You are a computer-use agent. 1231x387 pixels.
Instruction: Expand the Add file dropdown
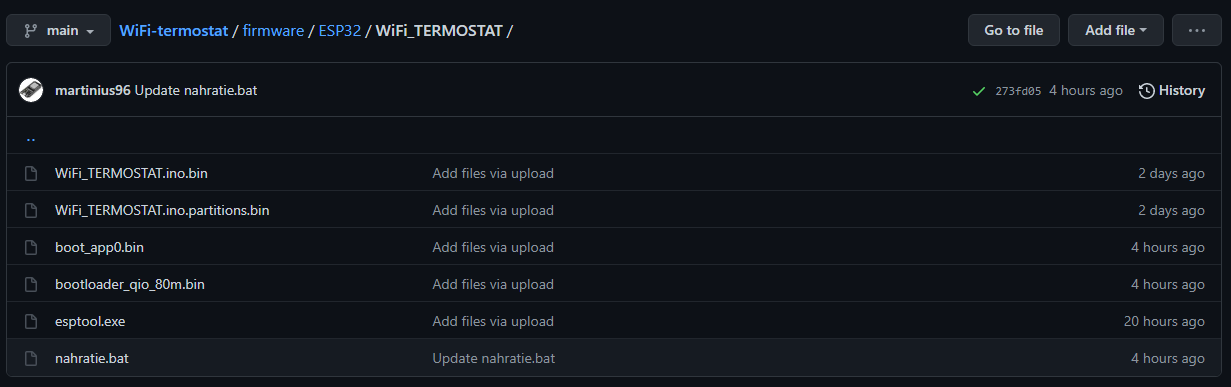tap(1115, 30)
